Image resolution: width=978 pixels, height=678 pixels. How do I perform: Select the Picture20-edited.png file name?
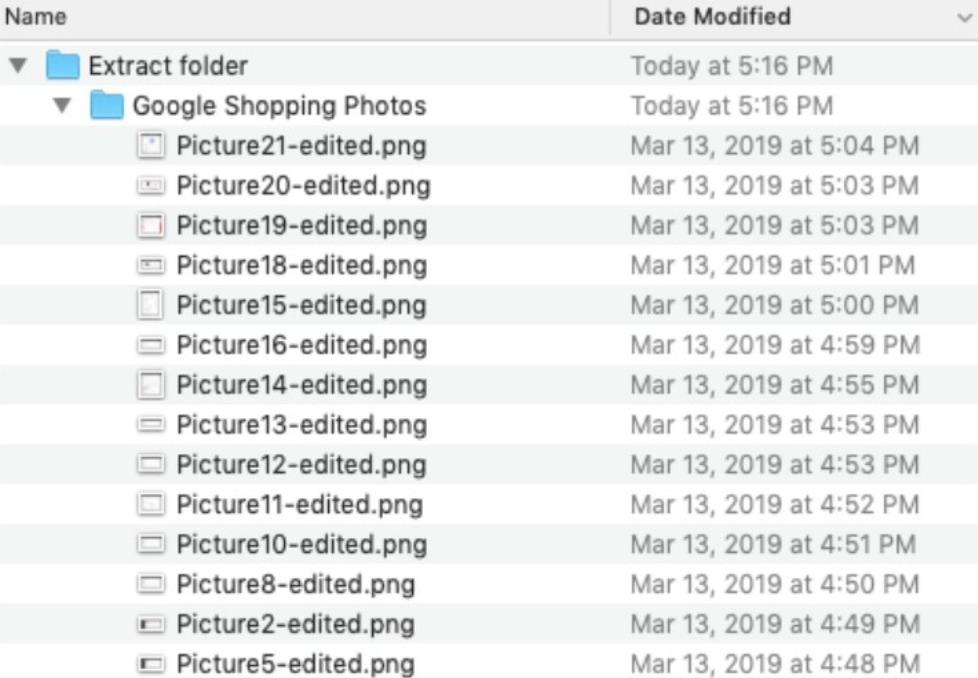(303, 186)
